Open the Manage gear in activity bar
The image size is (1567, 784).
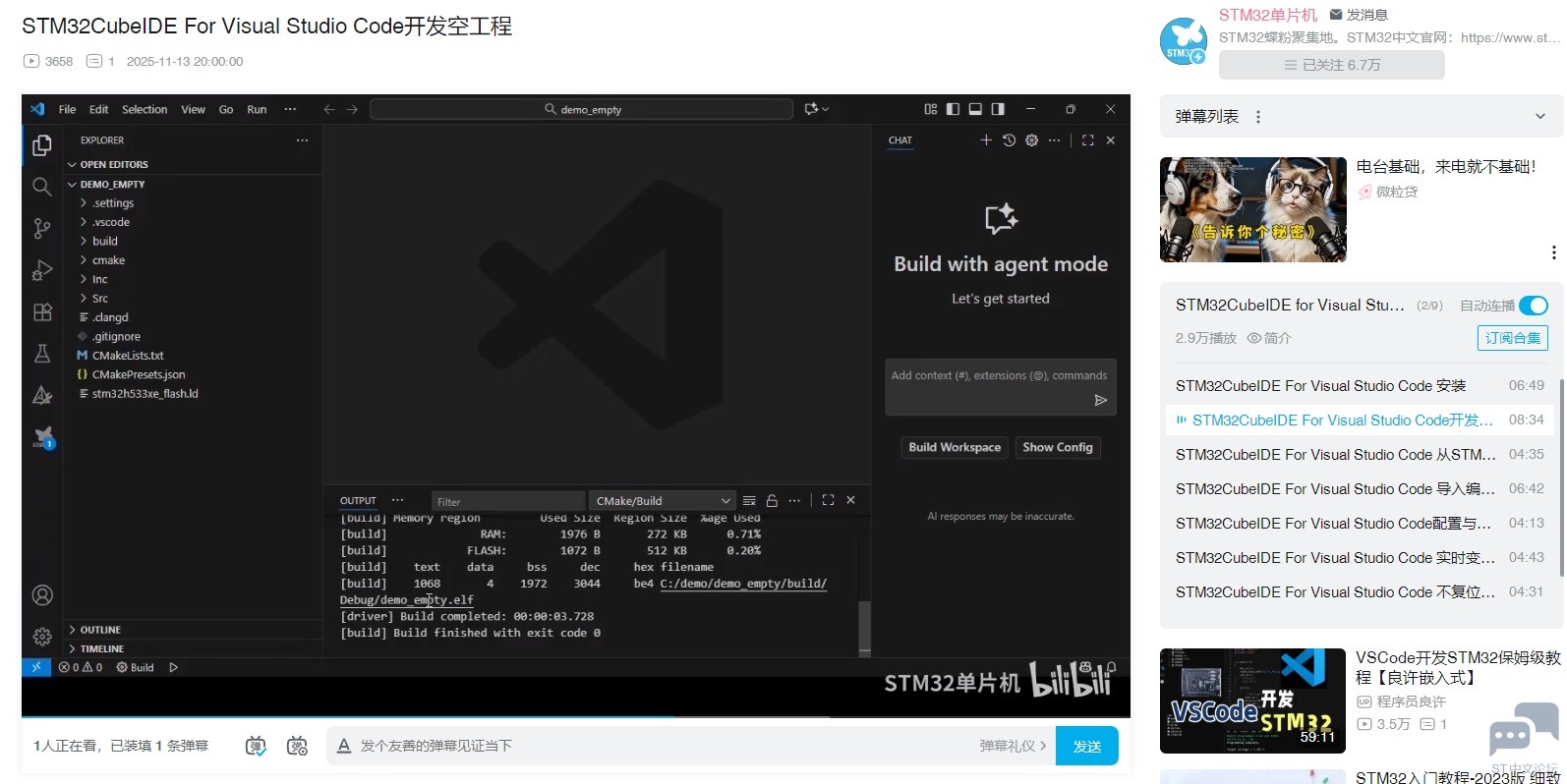point(42,637)
